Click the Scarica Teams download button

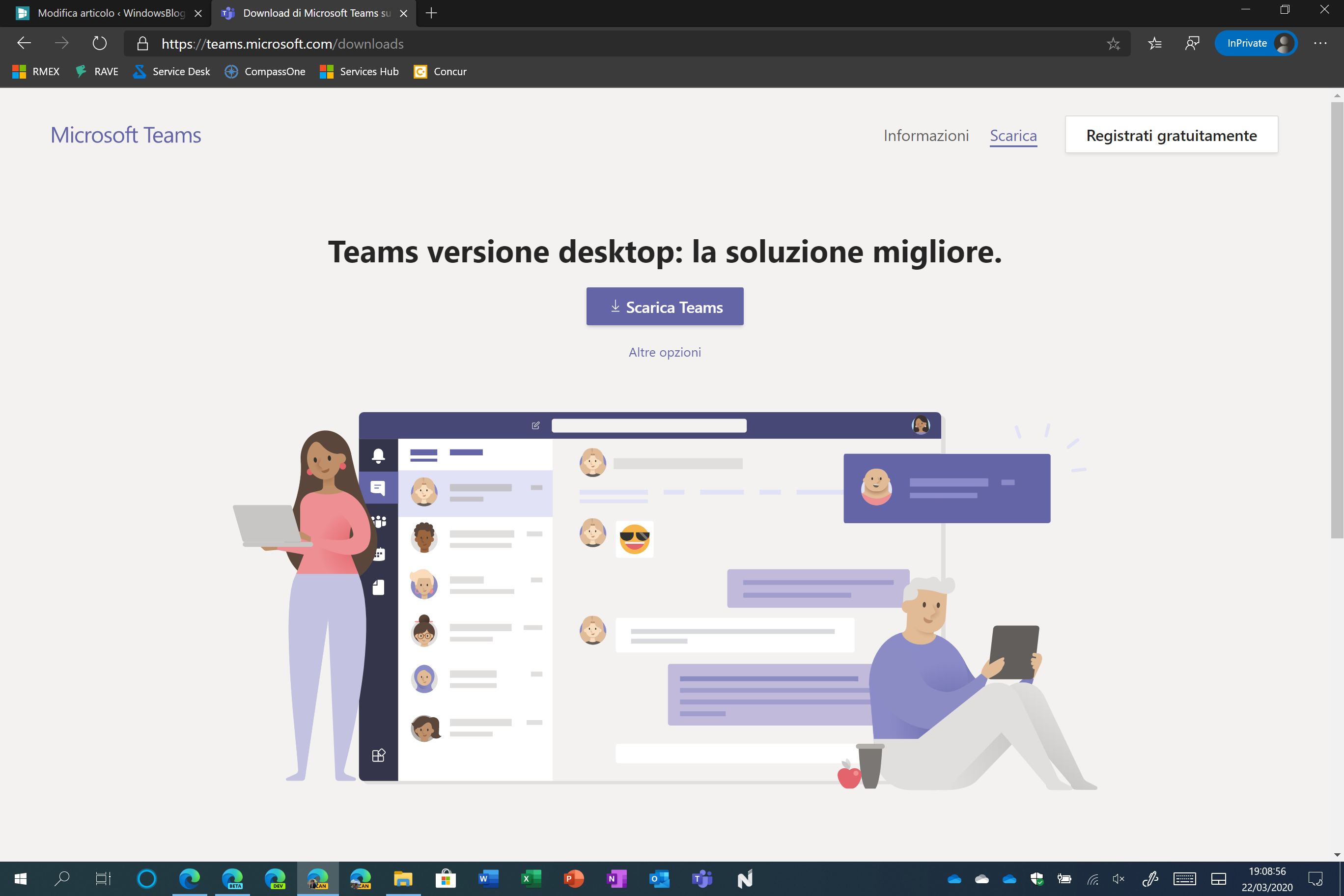(665, 307)
